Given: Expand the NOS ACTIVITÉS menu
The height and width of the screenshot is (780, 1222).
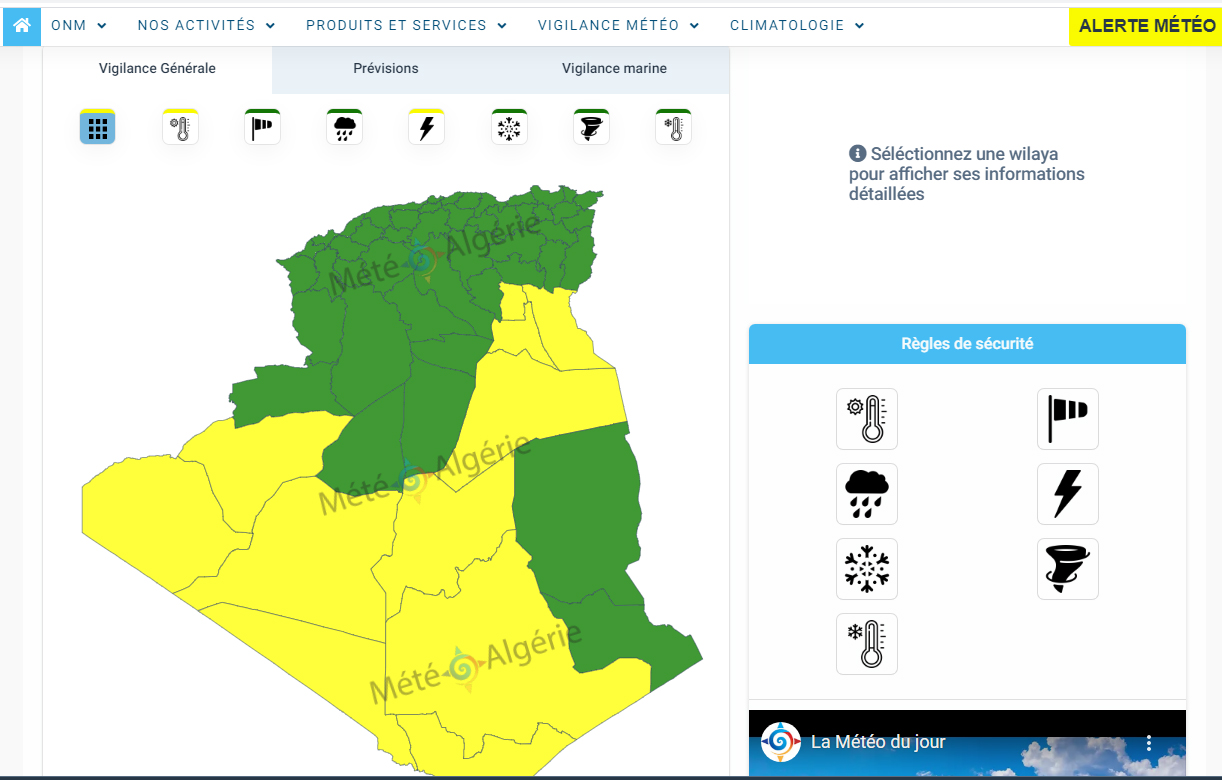Looking at the screenshot, I should [x=207, y=26].
